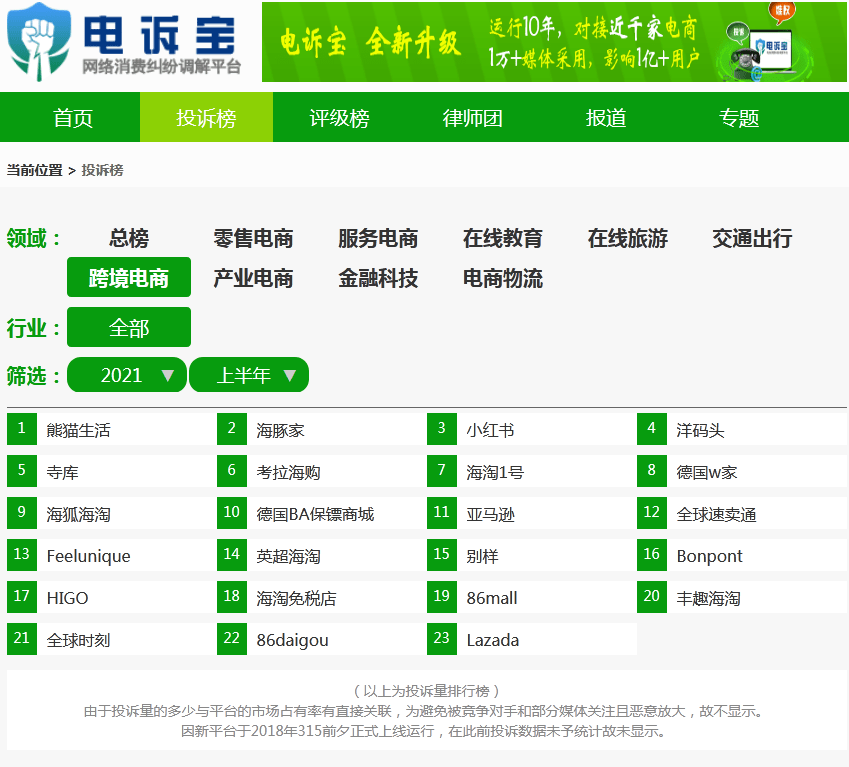The image size is (849, 767).
Task: Filter by 产业电商 field
Action: click(253, 278)
